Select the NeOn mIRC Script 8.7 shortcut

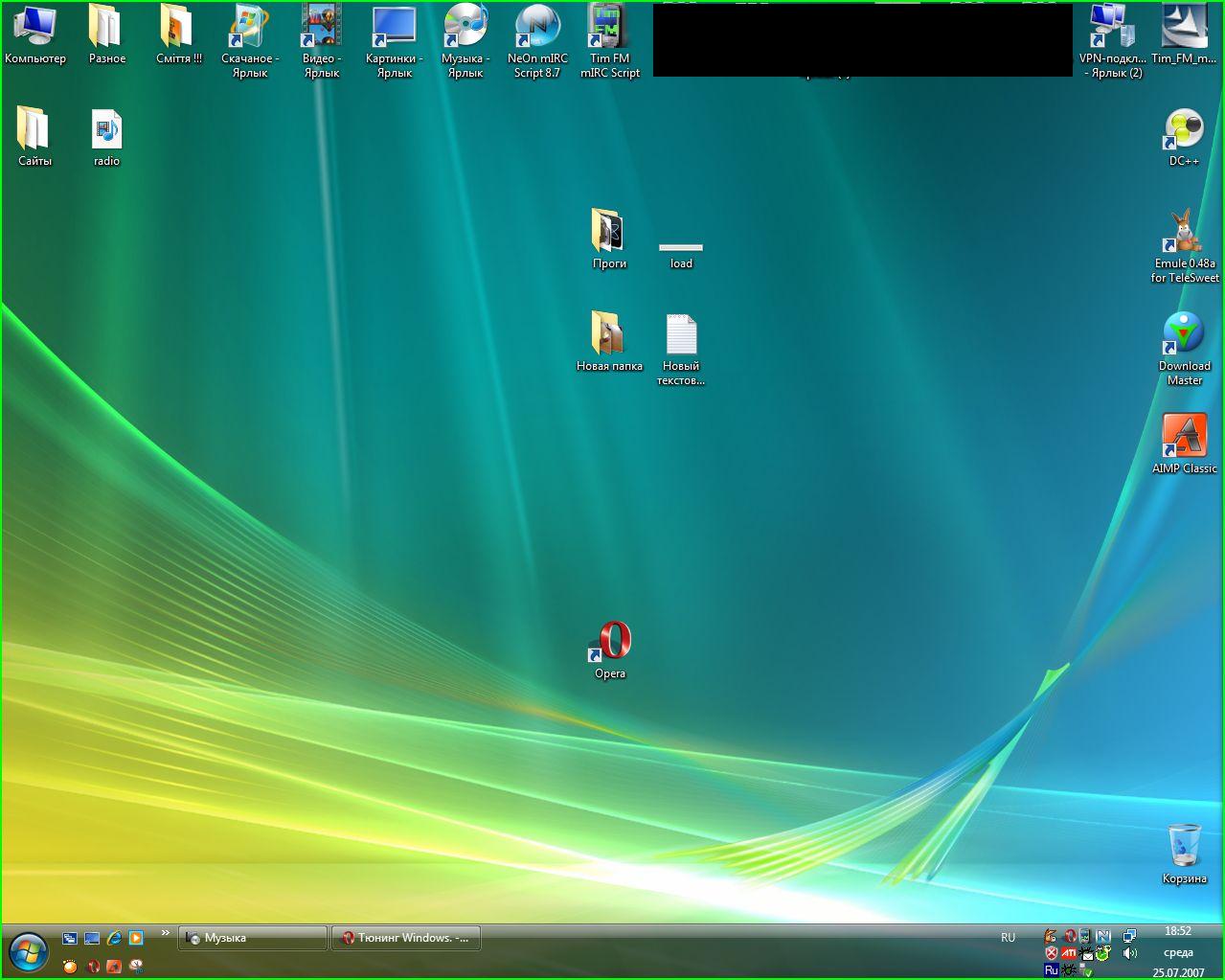(x=537, y=28)
